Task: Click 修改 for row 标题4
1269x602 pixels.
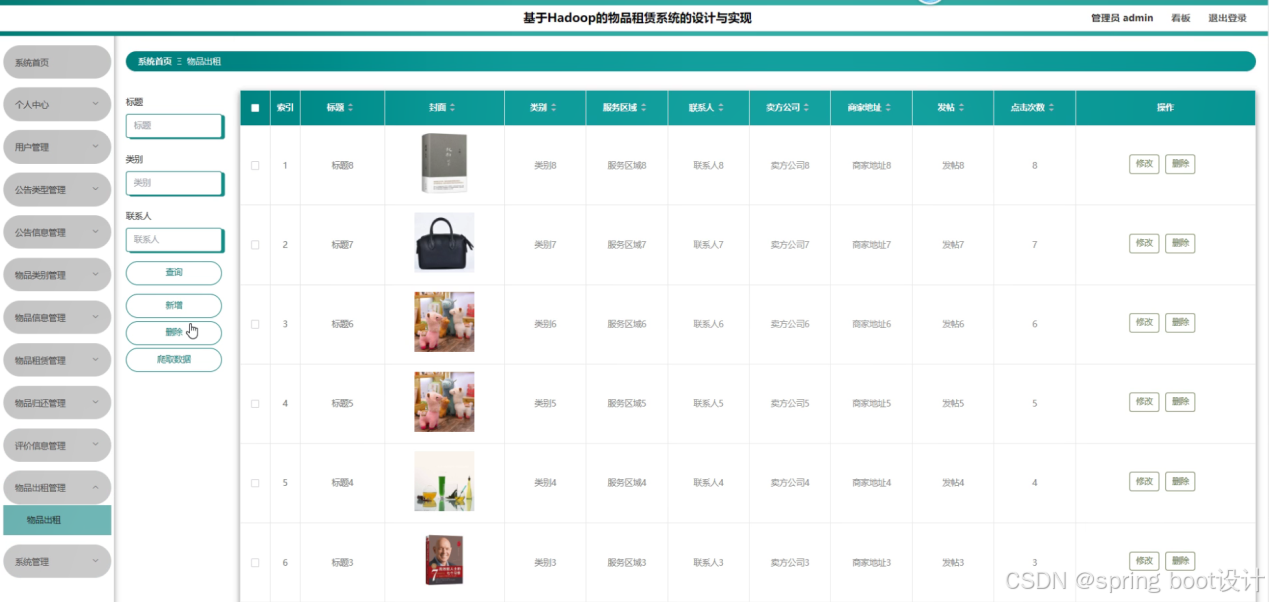Action: point(1144,482)
